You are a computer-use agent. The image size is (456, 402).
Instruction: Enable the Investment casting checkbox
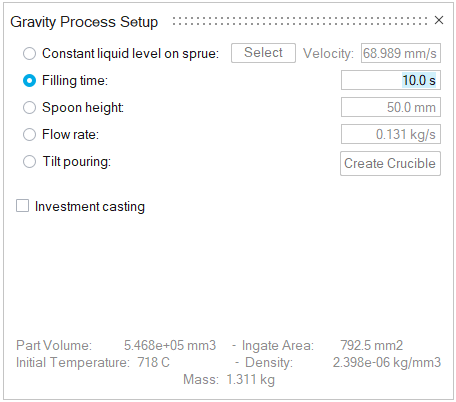22,206
